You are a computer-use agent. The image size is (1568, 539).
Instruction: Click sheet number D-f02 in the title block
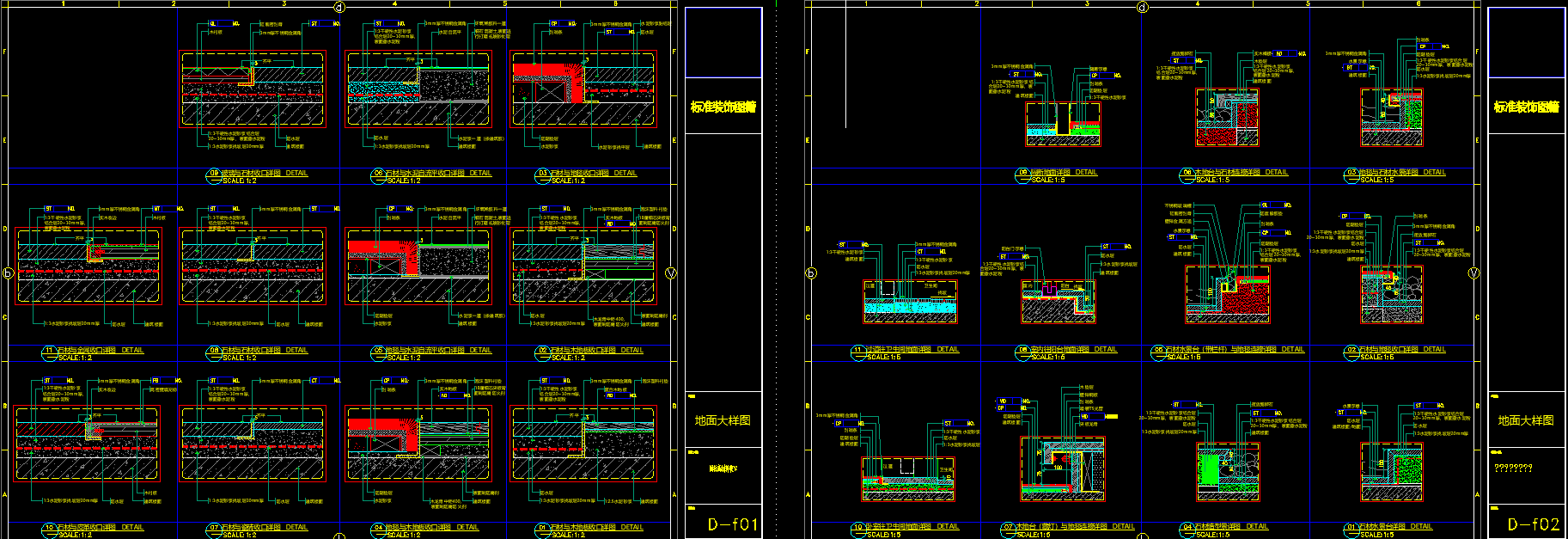(x=1534, y=524)
